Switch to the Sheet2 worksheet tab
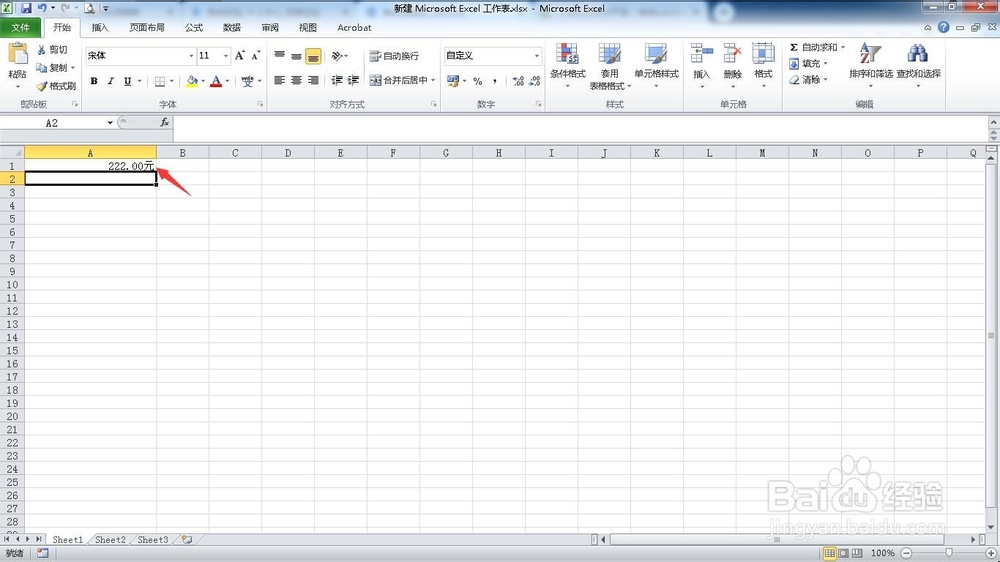Viewport: 1000px width, 562px height. pyautogui.click(x=110, y=540)
